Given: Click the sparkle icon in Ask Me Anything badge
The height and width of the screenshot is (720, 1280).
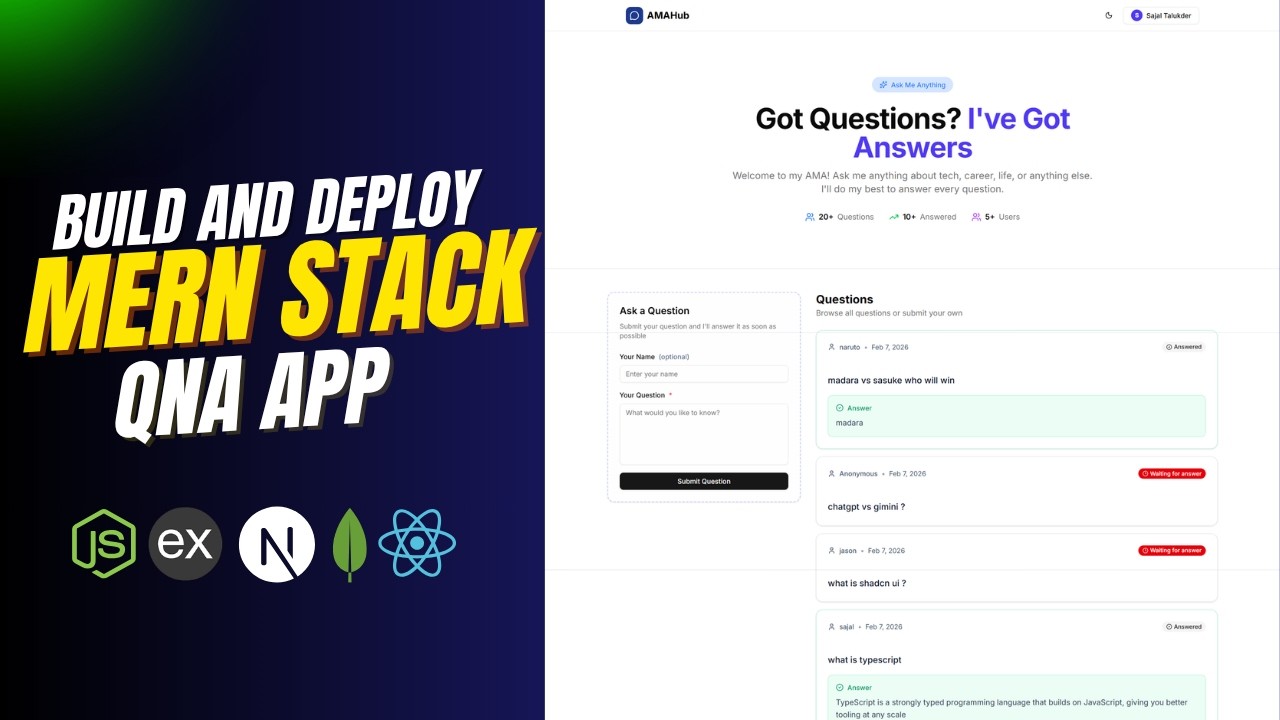Looking at the screenshot, I should tap(883, 85).
